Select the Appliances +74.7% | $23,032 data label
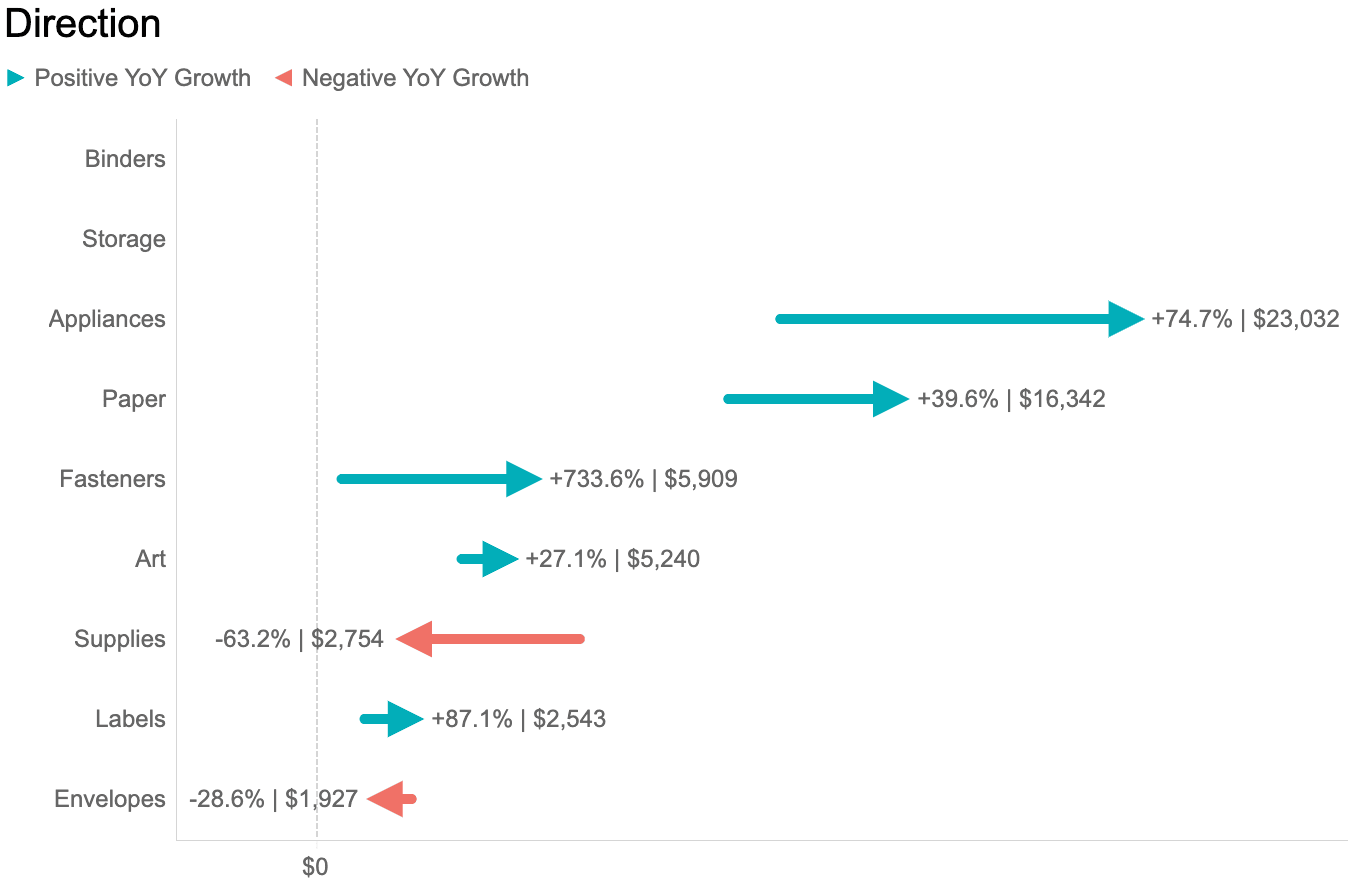This screenshot has width=1348, height=882. click(1245, 319)
